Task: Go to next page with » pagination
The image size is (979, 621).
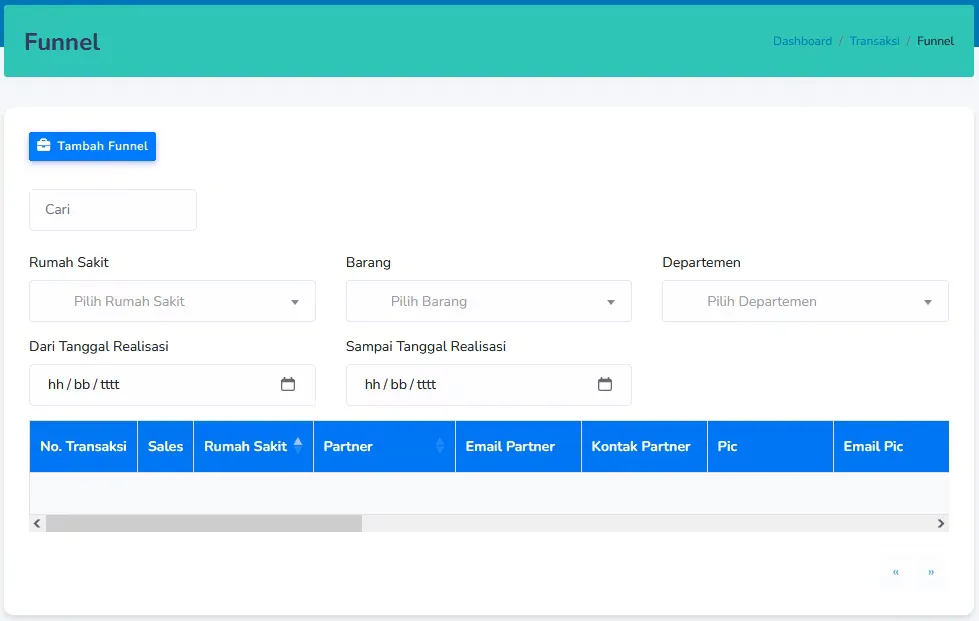Action: (931, 572)
